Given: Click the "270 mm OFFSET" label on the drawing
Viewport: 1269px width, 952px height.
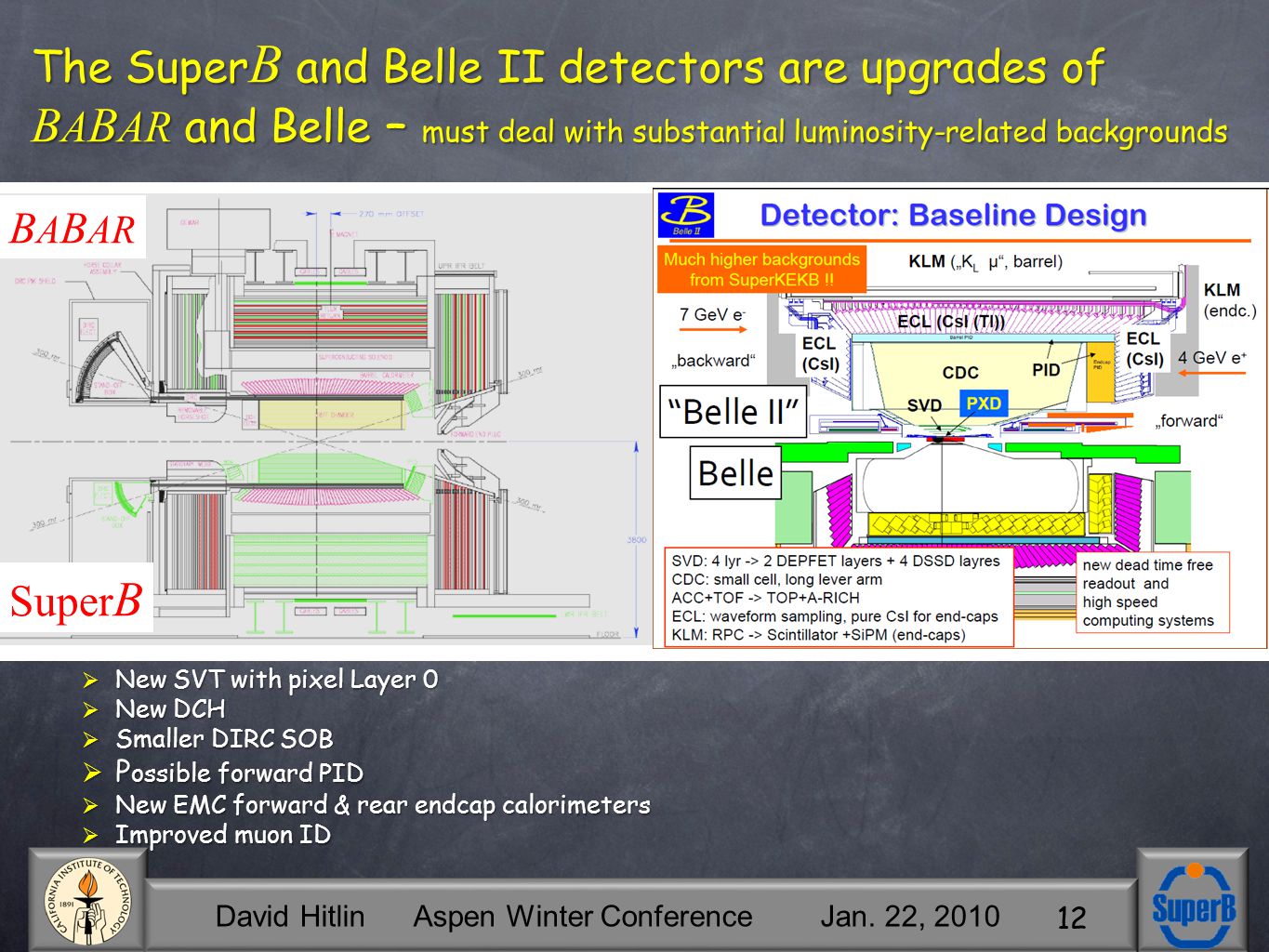Looking at the screenshot, I should pyautogui.click(x=390, y=214).
